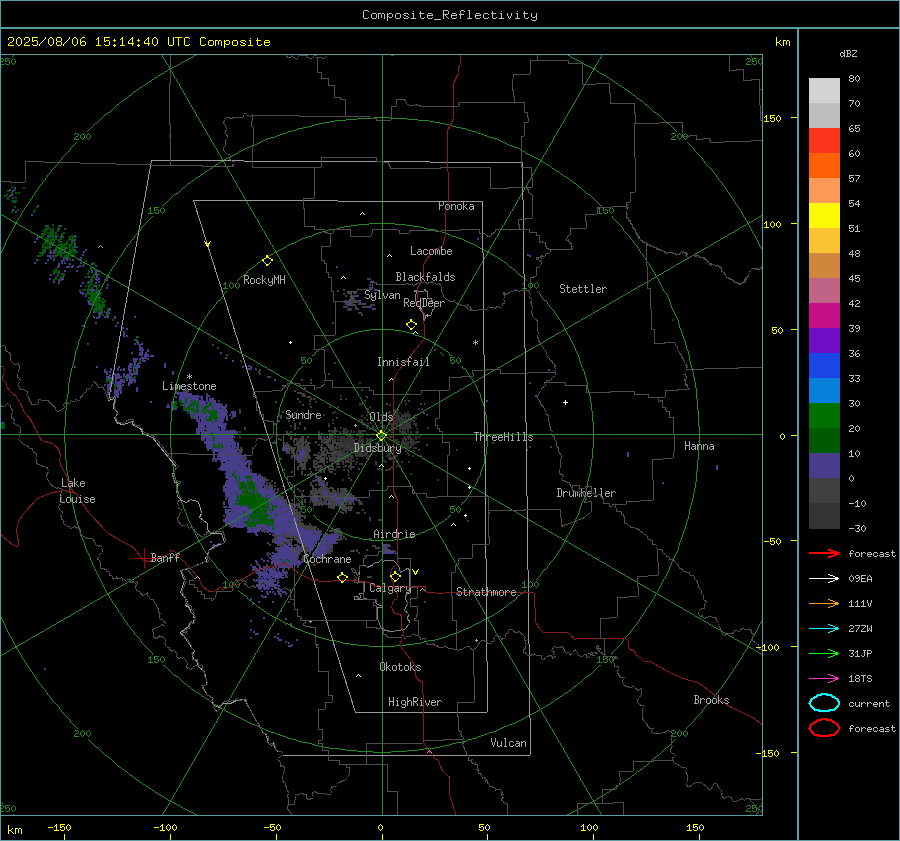Select the 'Limestone' map label
Image resolution: width=900 pixels, height=841 pixels.
(189, 386)
